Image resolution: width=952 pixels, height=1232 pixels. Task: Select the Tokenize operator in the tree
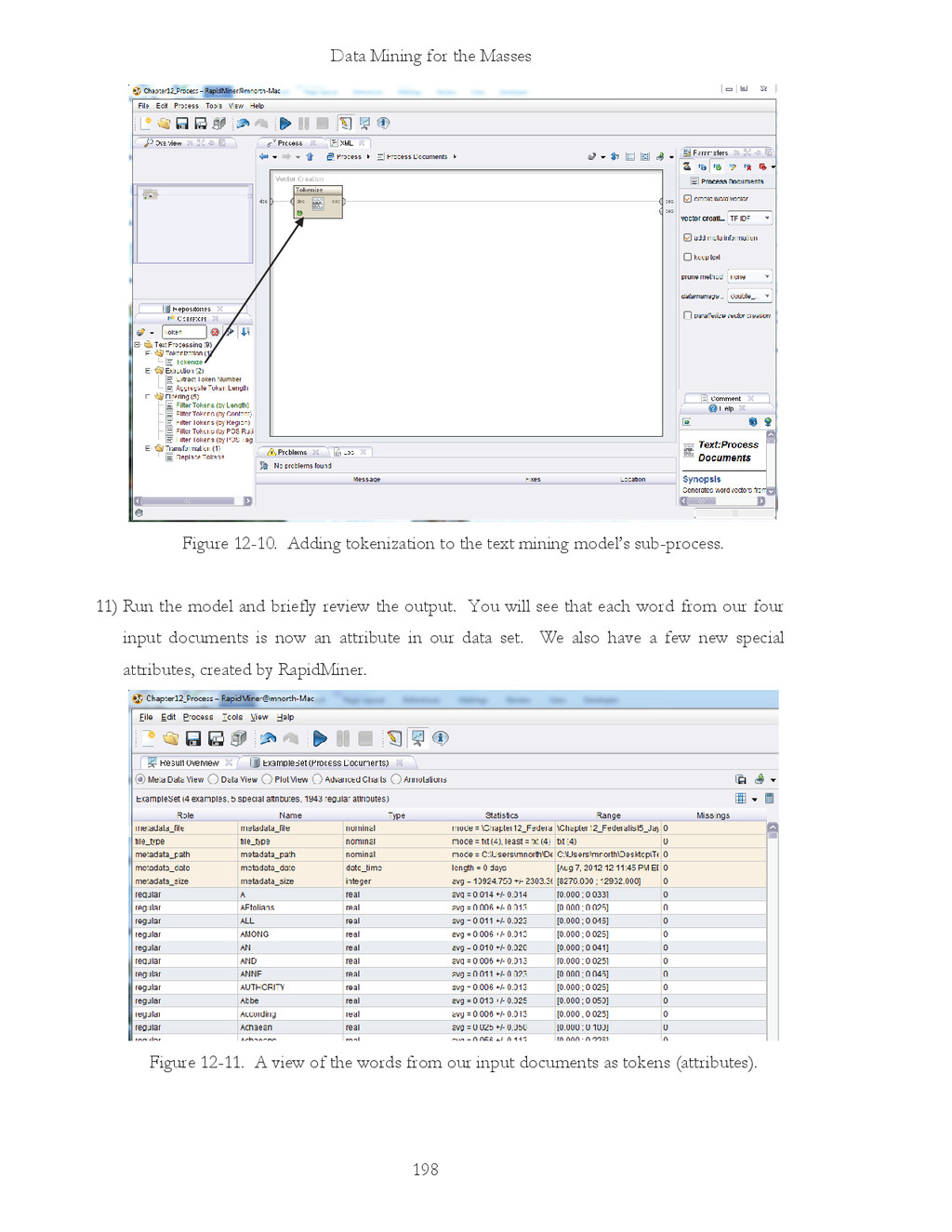pos(190,363)
